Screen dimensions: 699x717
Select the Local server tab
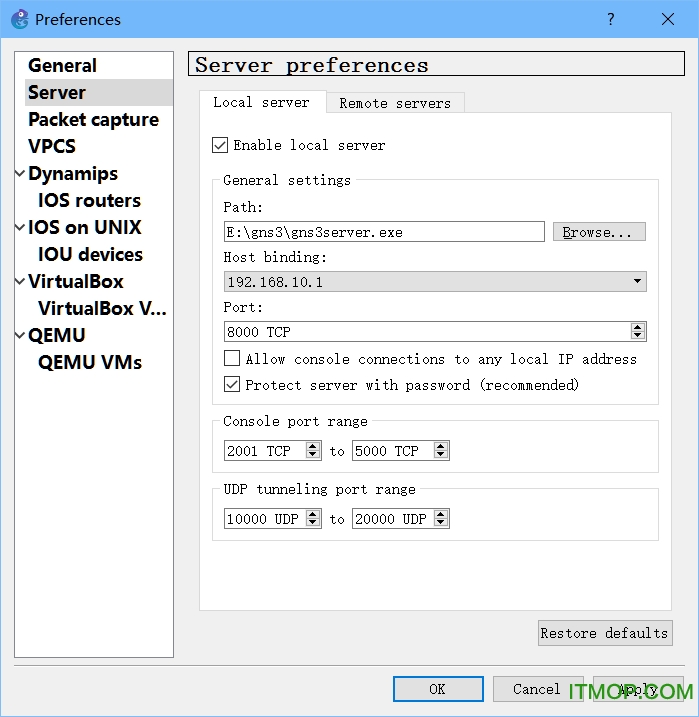click(x=261, y=102)
